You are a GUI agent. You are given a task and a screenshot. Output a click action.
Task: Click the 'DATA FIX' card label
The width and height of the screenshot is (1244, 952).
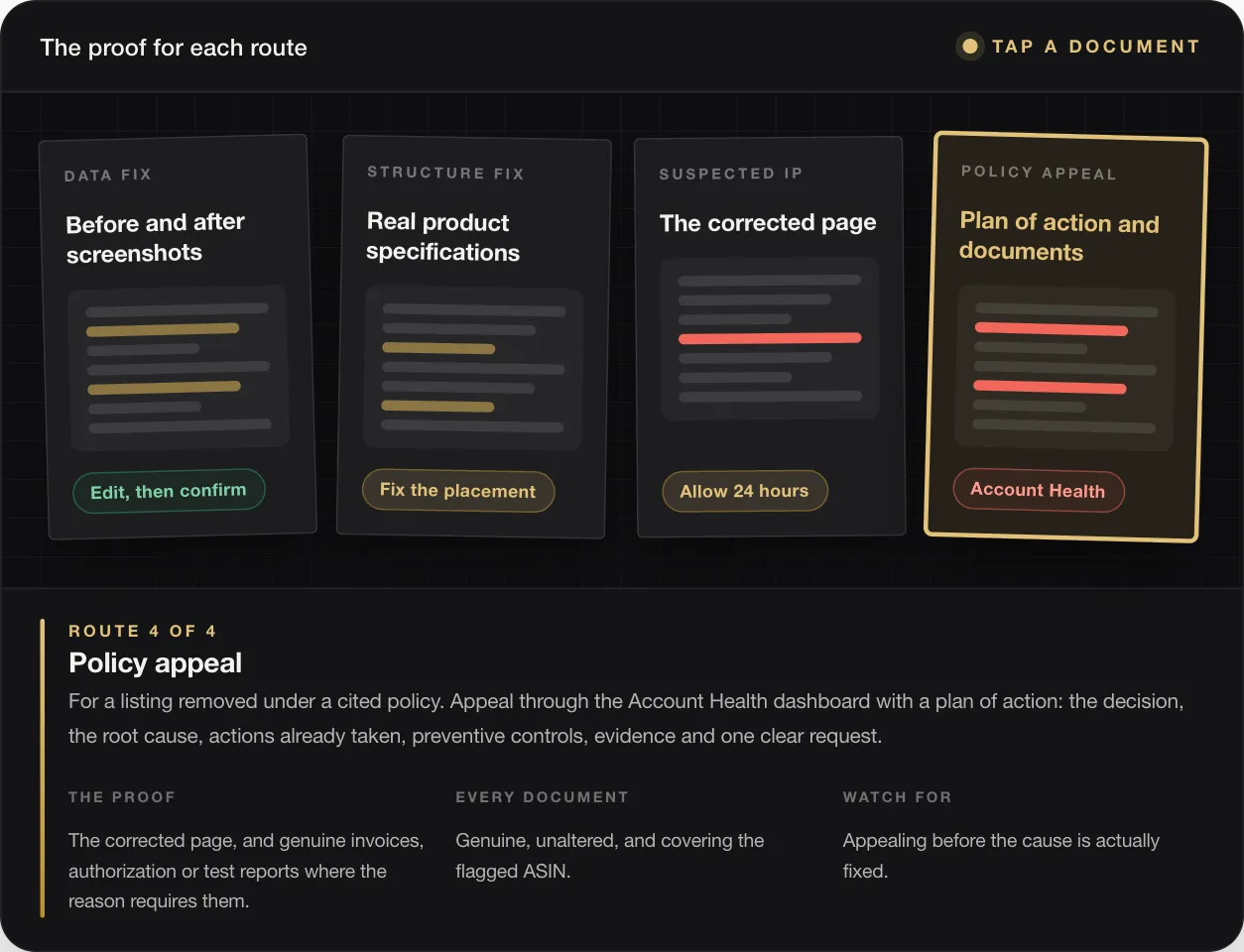[108, 176]
